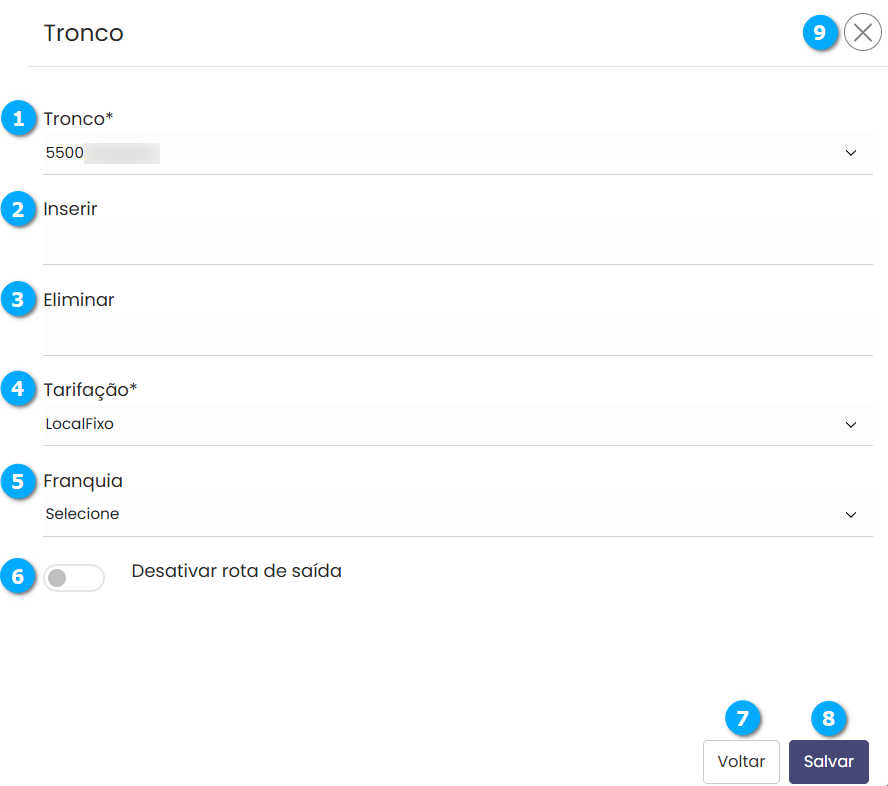Click into the Inserir text field
This screenshot has width=888, height=786.
(x=457, y=243)
